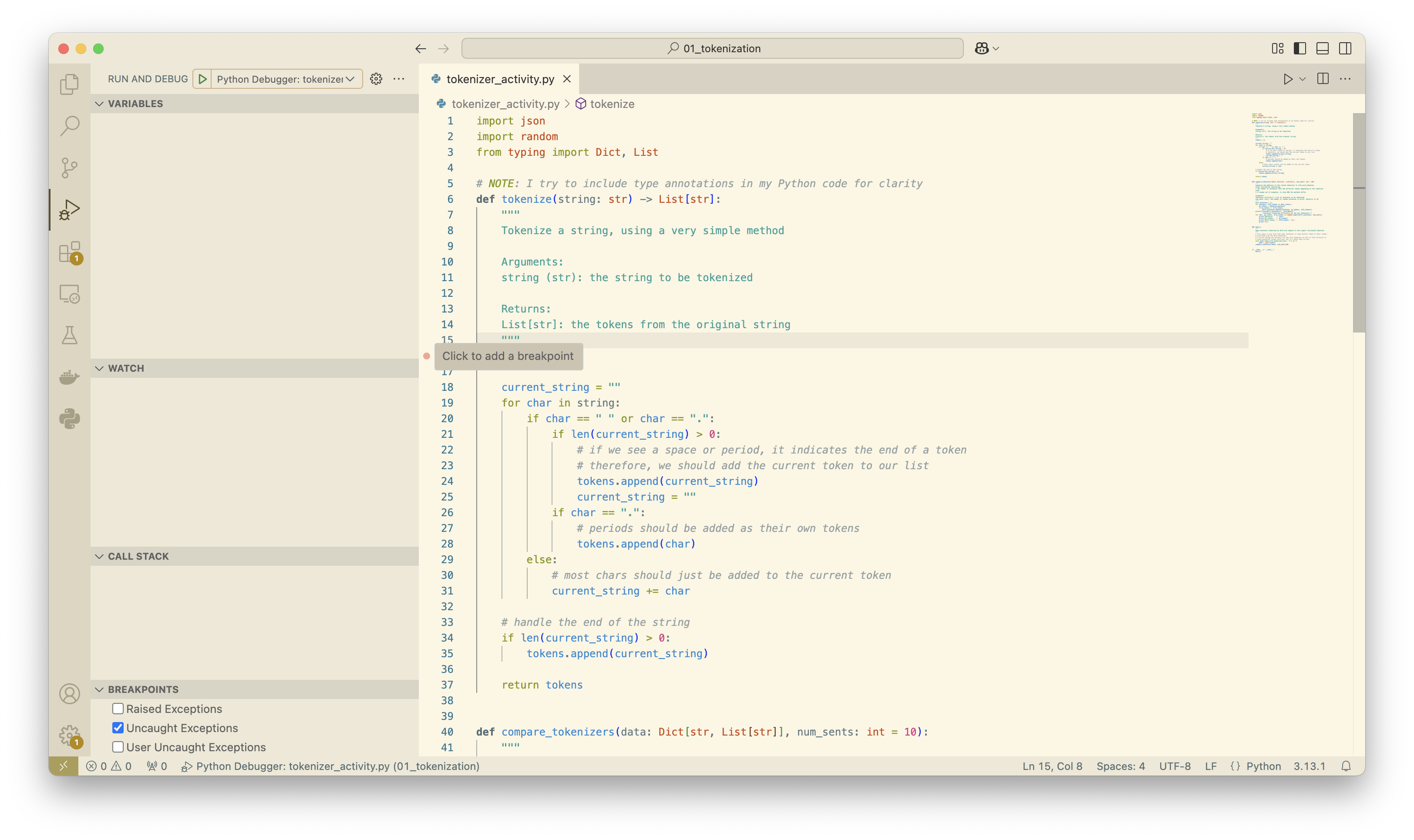1414x840 pixels.
Task: Click the 01_tokenization command center search box
Action: click(712, 49)
